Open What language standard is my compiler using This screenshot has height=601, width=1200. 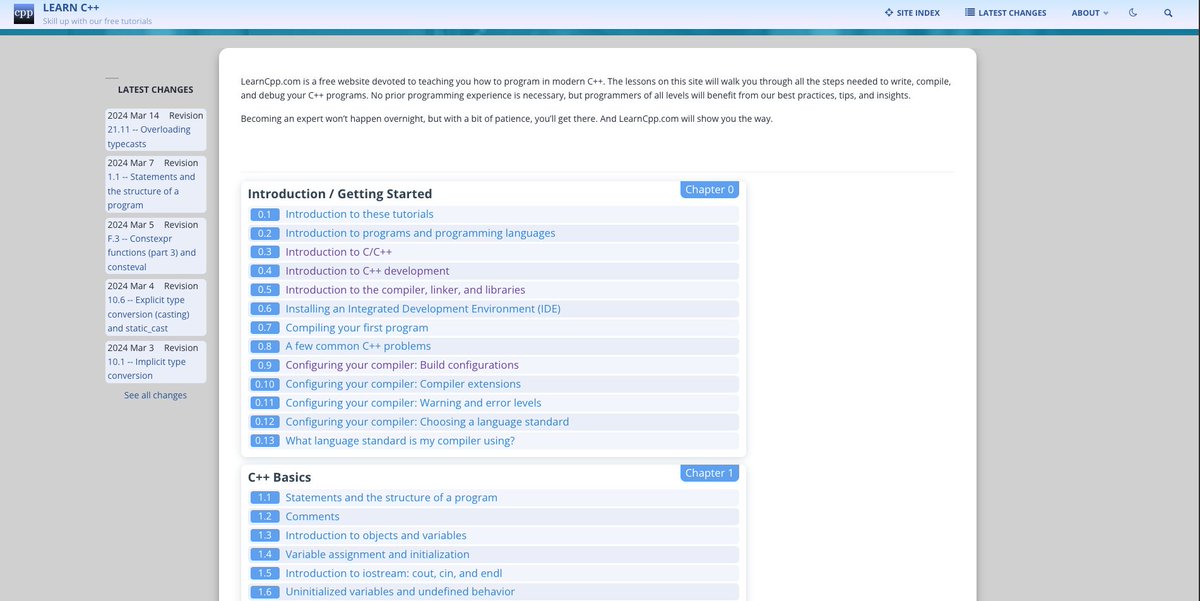pyautogui.click(x=400, y=441)
